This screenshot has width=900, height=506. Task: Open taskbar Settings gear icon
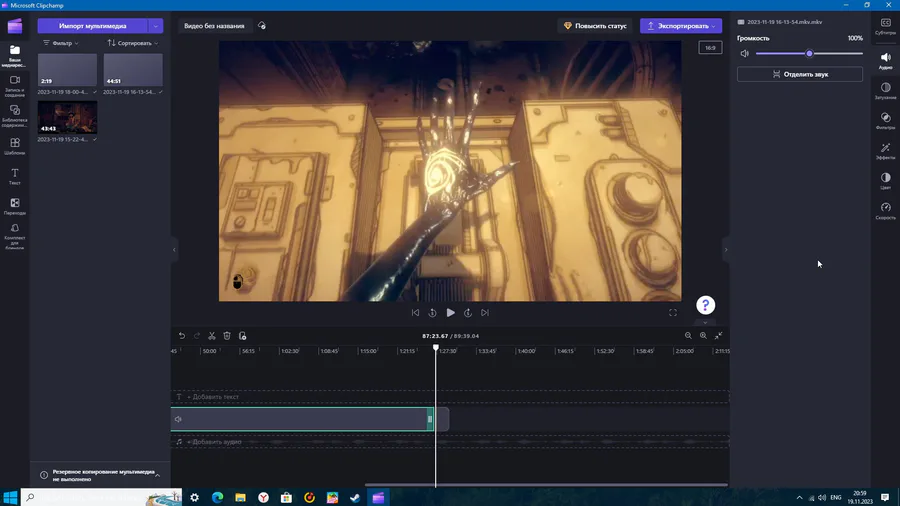(195, 497)
